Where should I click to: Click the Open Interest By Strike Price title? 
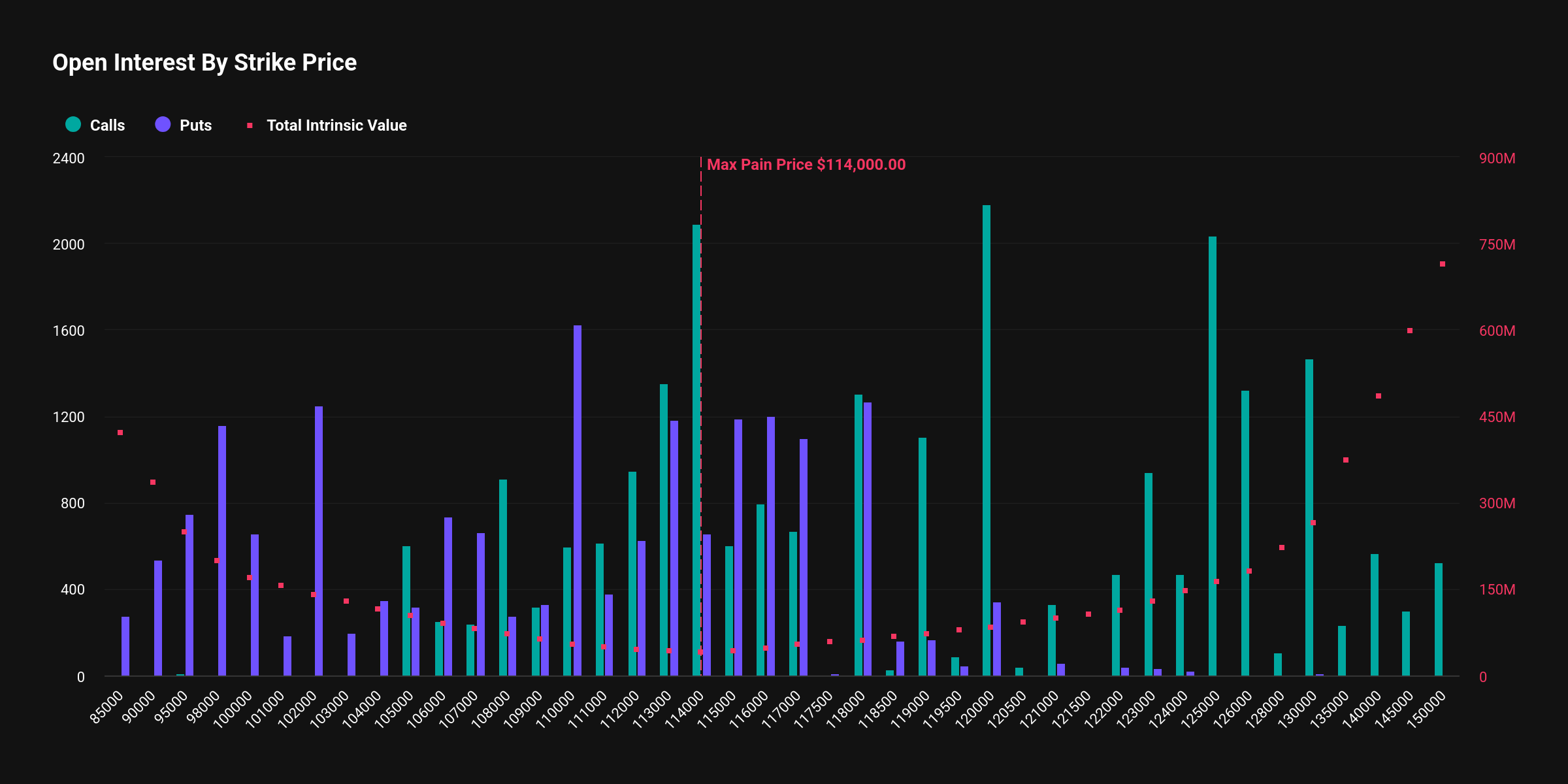pos(204,63)
